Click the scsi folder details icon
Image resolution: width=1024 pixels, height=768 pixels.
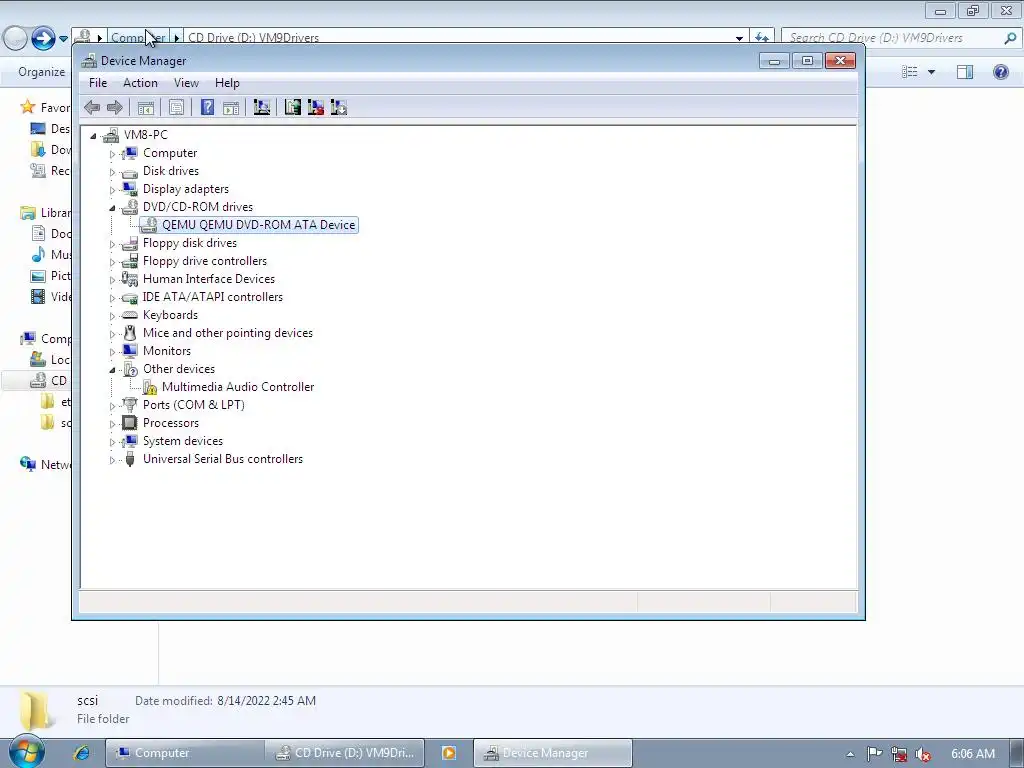(36, 710)
